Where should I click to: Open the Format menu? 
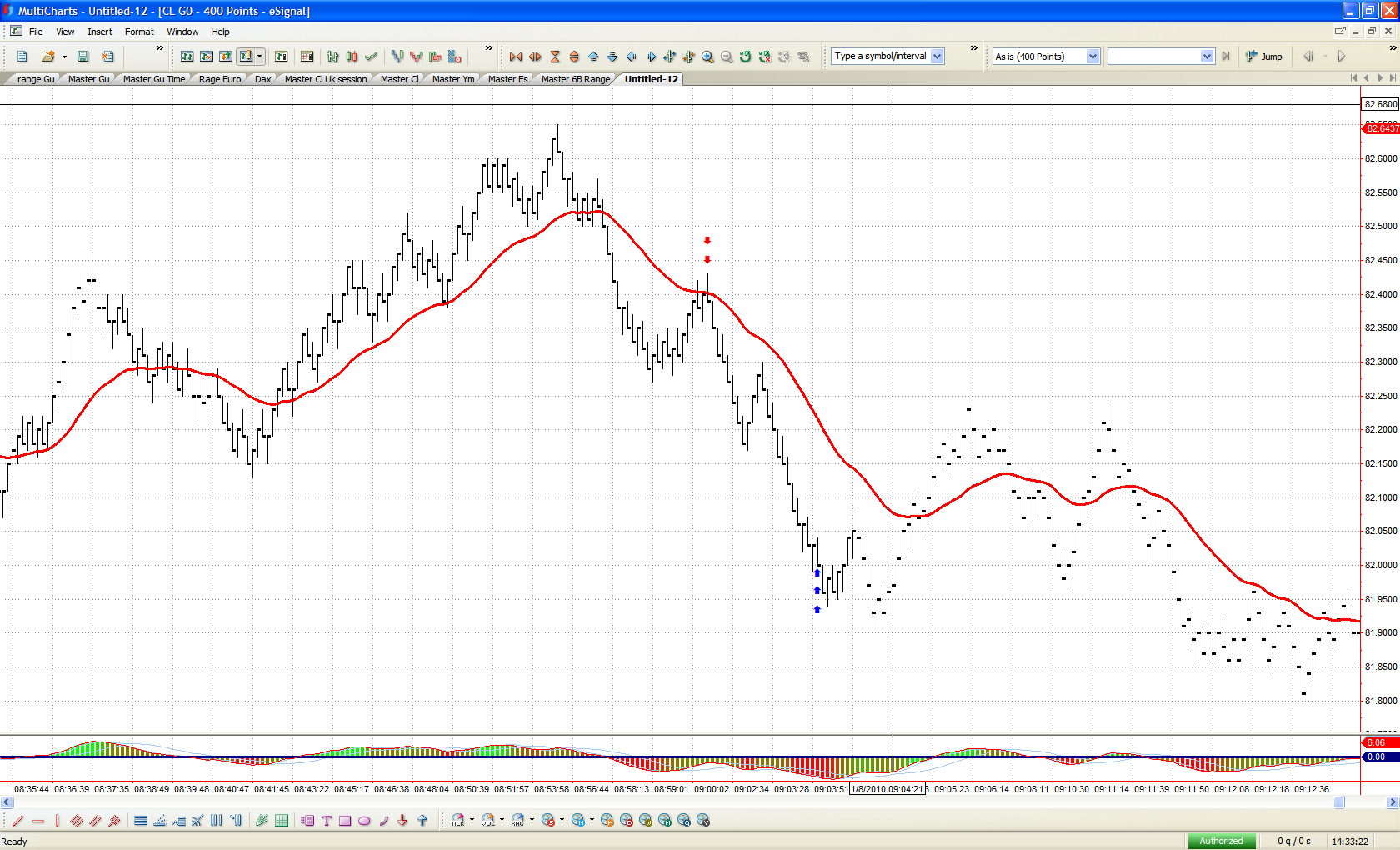(x=139, y=32)
